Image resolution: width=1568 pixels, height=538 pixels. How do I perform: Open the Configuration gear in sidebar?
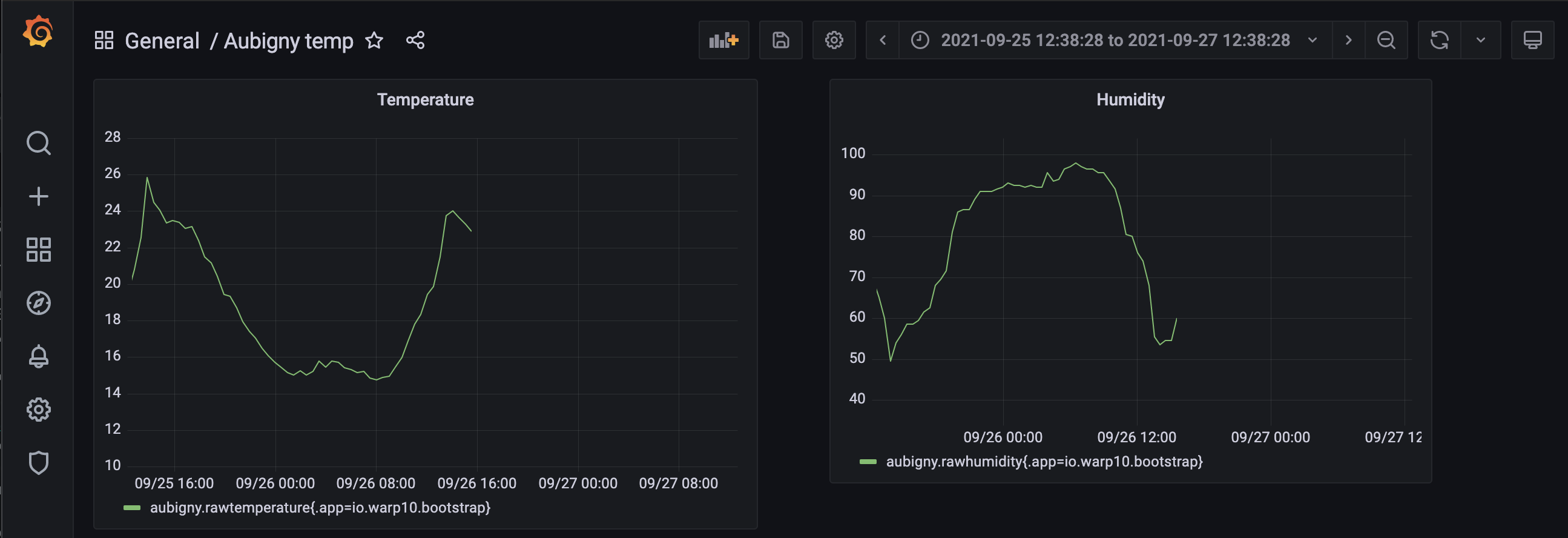click(38, 410)
